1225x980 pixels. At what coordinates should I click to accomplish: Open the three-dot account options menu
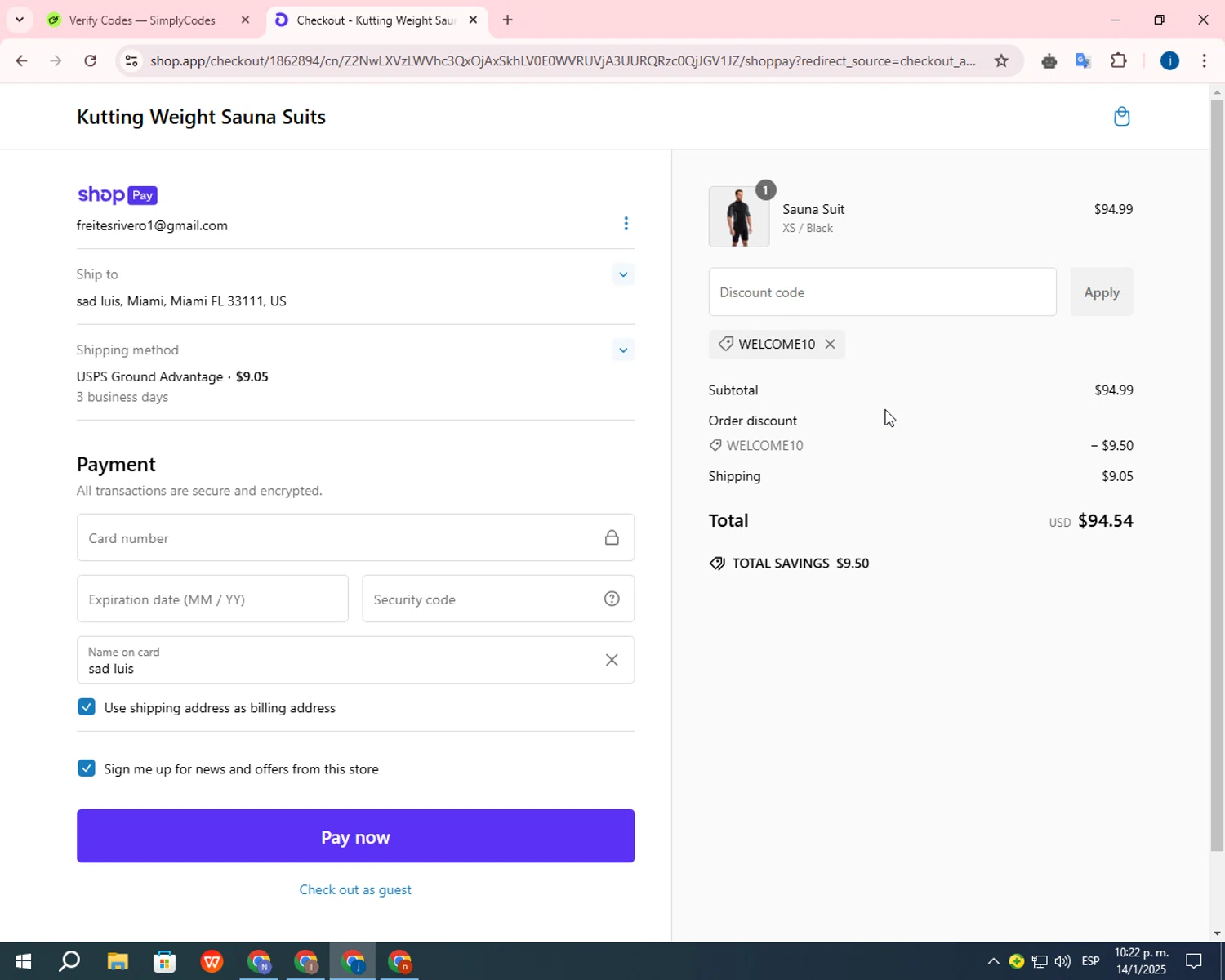(626, 224)
